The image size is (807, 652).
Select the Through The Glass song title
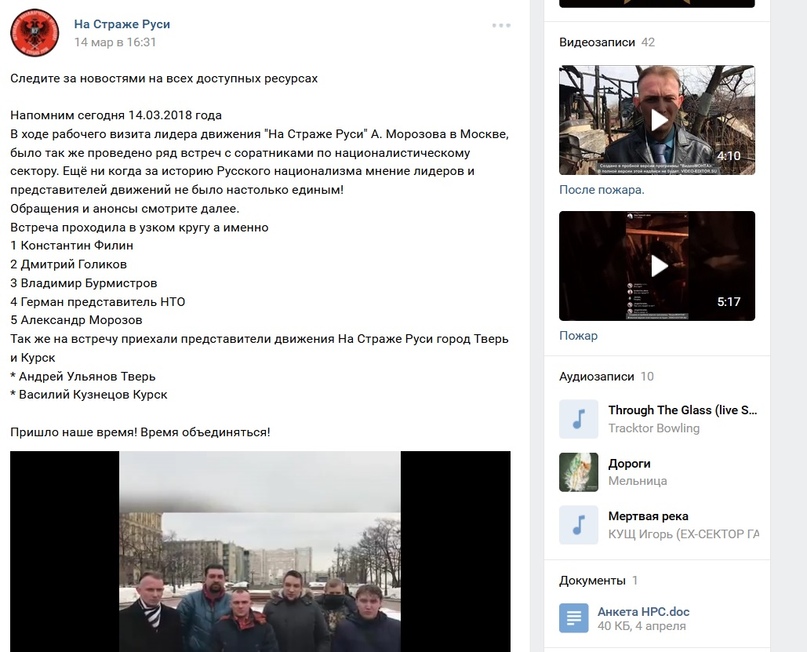pyautogui.click(x=682, y=410)
